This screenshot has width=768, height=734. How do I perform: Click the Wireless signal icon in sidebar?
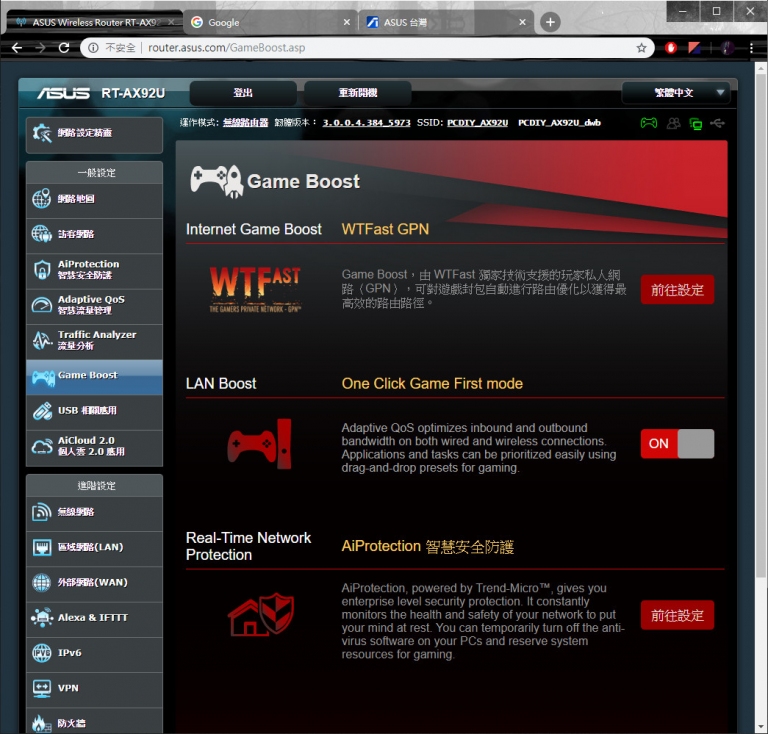(42, 512)
